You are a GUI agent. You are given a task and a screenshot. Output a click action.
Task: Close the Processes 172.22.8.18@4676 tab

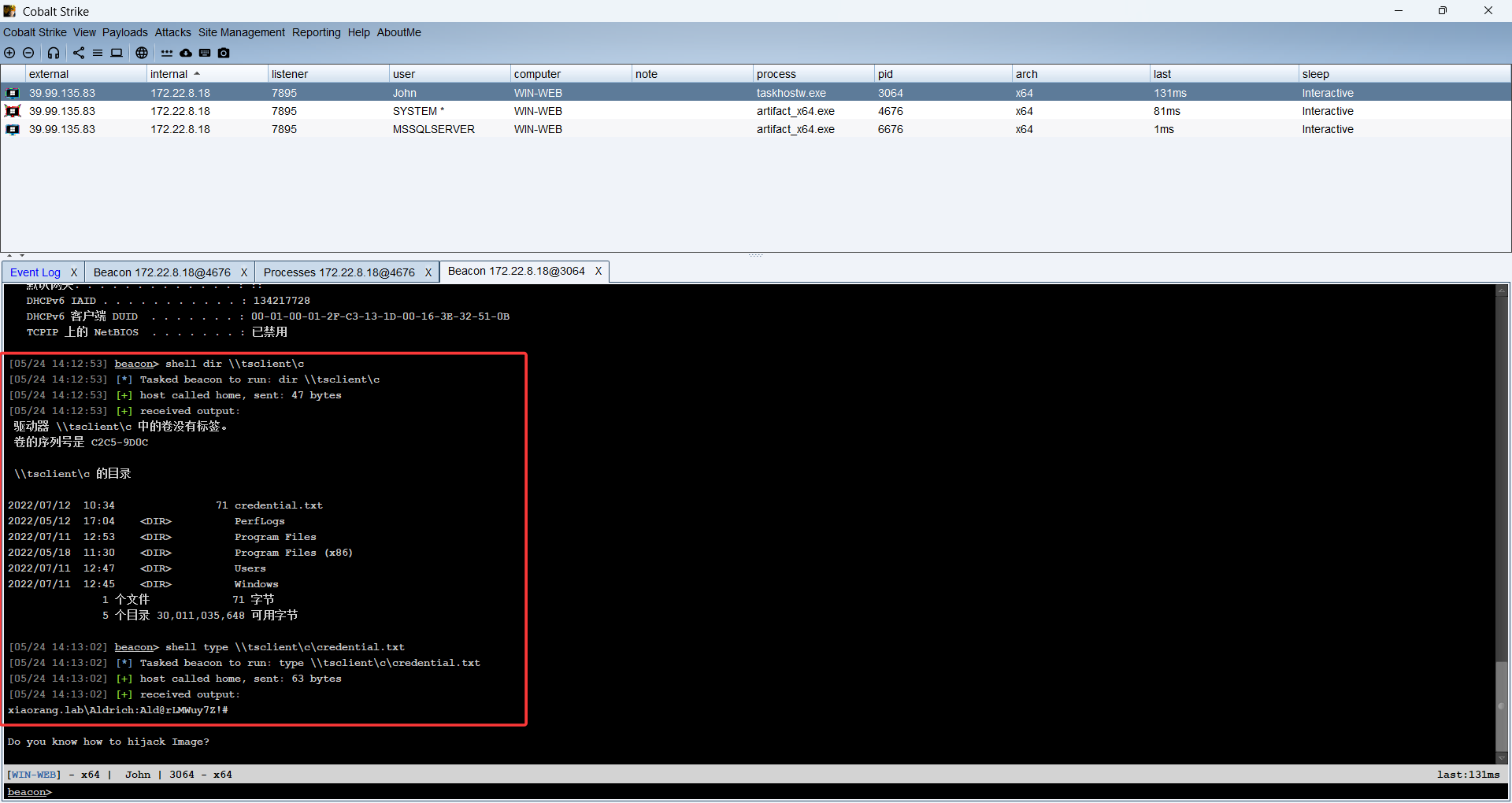click(x=428, y=272)
